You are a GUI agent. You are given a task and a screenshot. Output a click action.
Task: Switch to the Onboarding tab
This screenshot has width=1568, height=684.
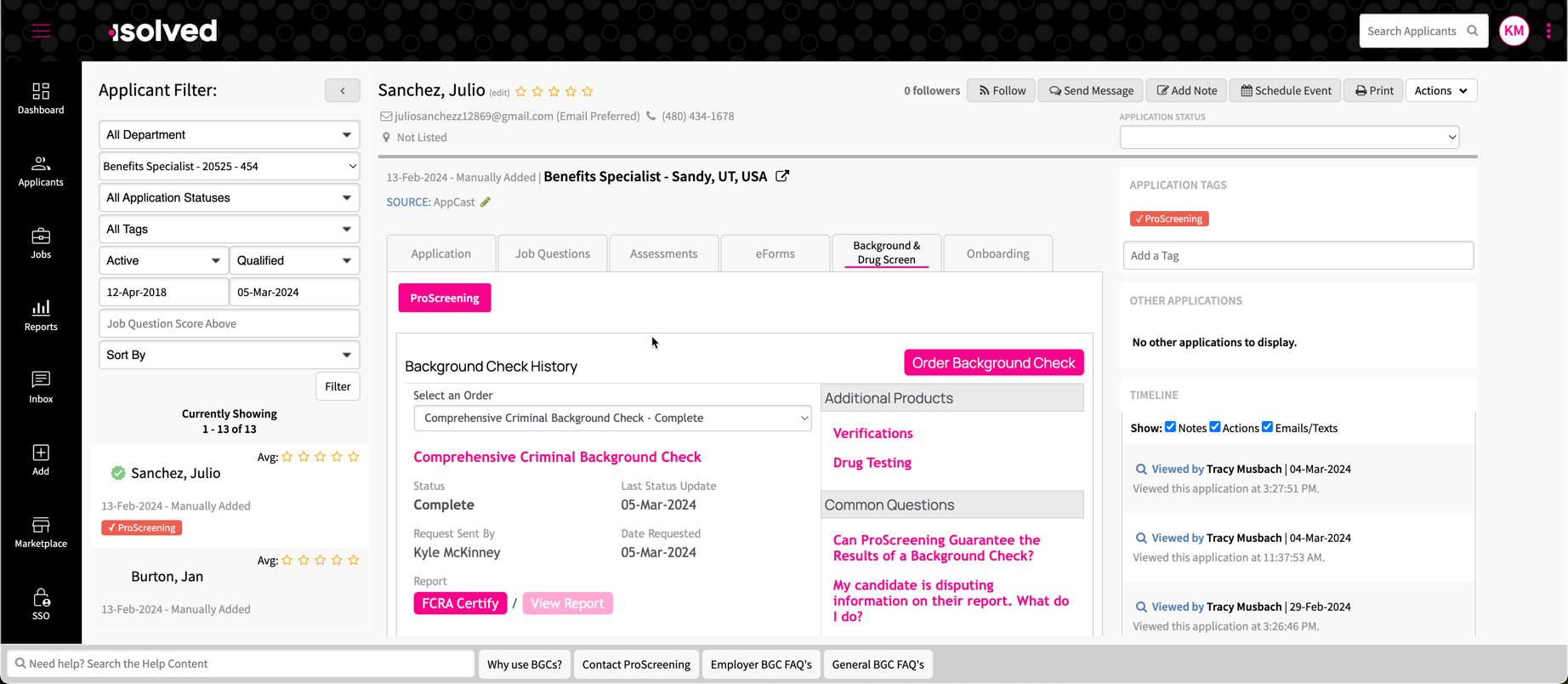(x=997, y=254)
